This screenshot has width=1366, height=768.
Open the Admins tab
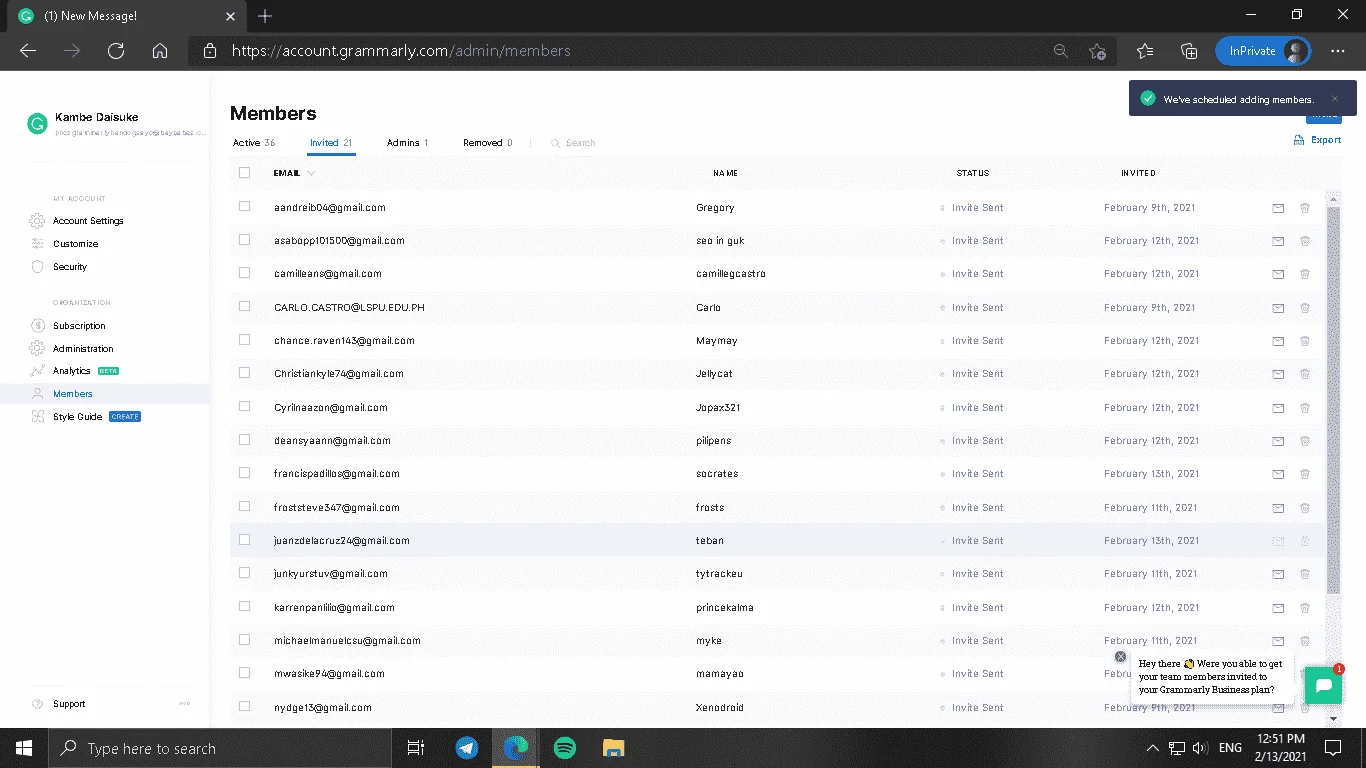[x=407, y=143]
